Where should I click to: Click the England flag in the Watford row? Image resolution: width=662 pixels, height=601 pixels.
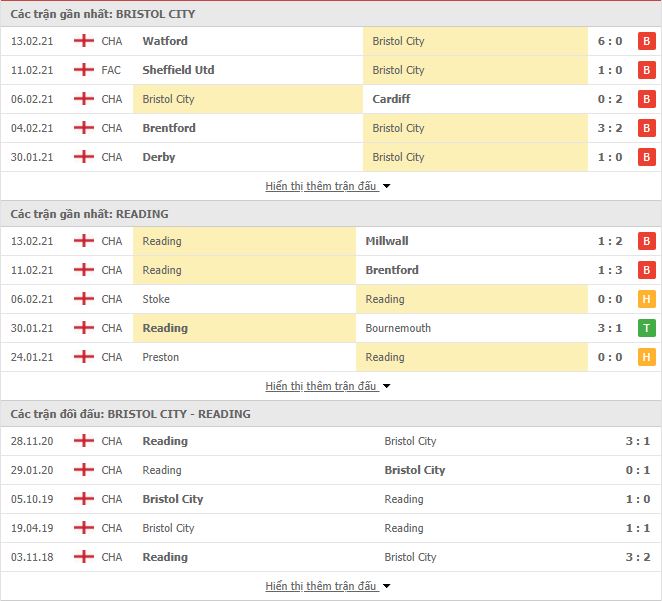pos(84,41)
